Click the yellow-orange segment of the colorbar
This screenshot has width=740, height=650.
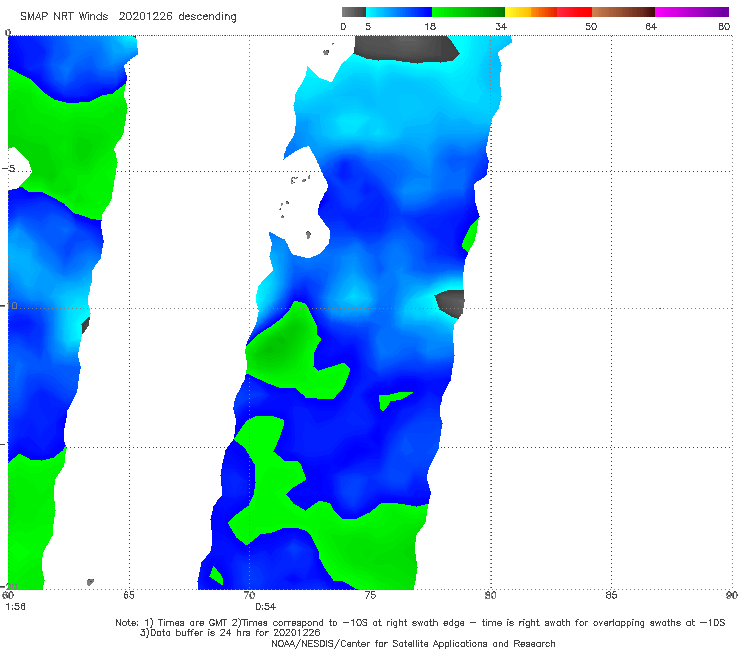(531, 12)
